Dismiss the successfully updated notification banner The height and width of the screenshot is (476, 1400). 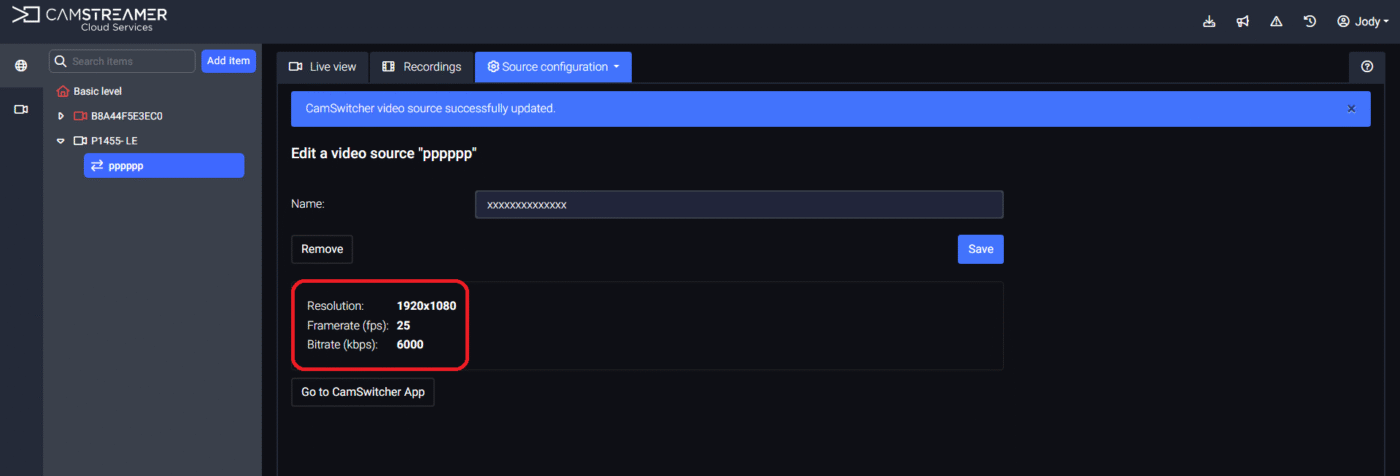[1352, 108]
